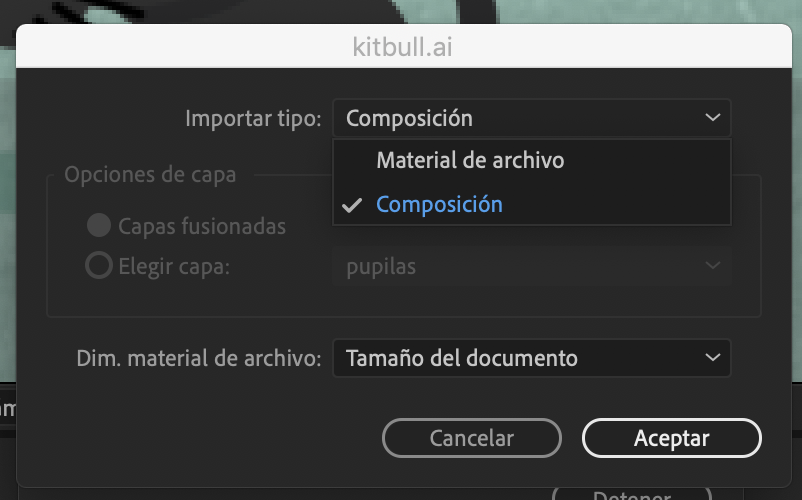Screen dimensions: 802x500
Task: Click the Tamaño del documento chevron
Action: tap(713, 358)
